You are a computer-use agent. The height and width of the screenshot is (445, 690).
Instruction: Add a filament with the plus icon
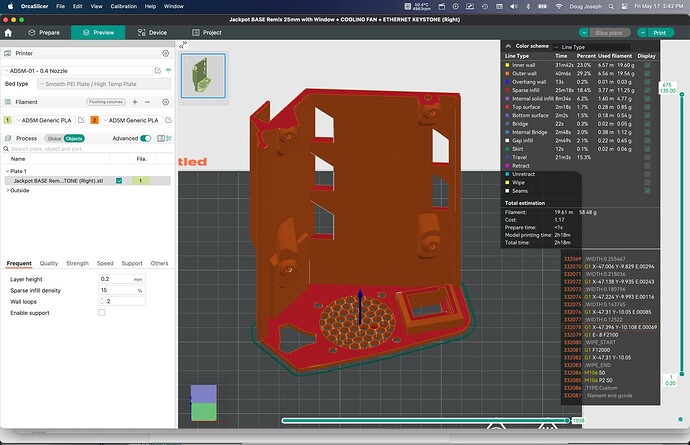point(135,102)
